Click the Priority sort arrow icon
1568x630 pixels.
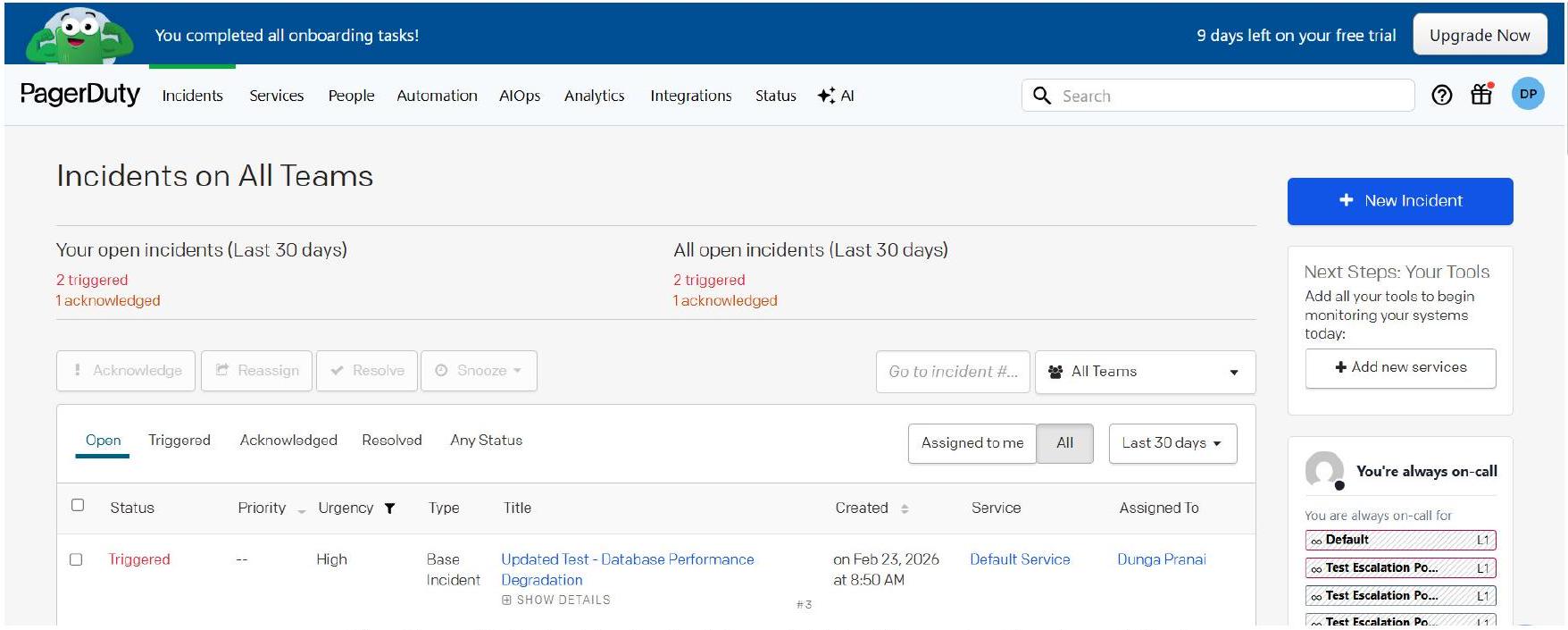tap(301, 511)
